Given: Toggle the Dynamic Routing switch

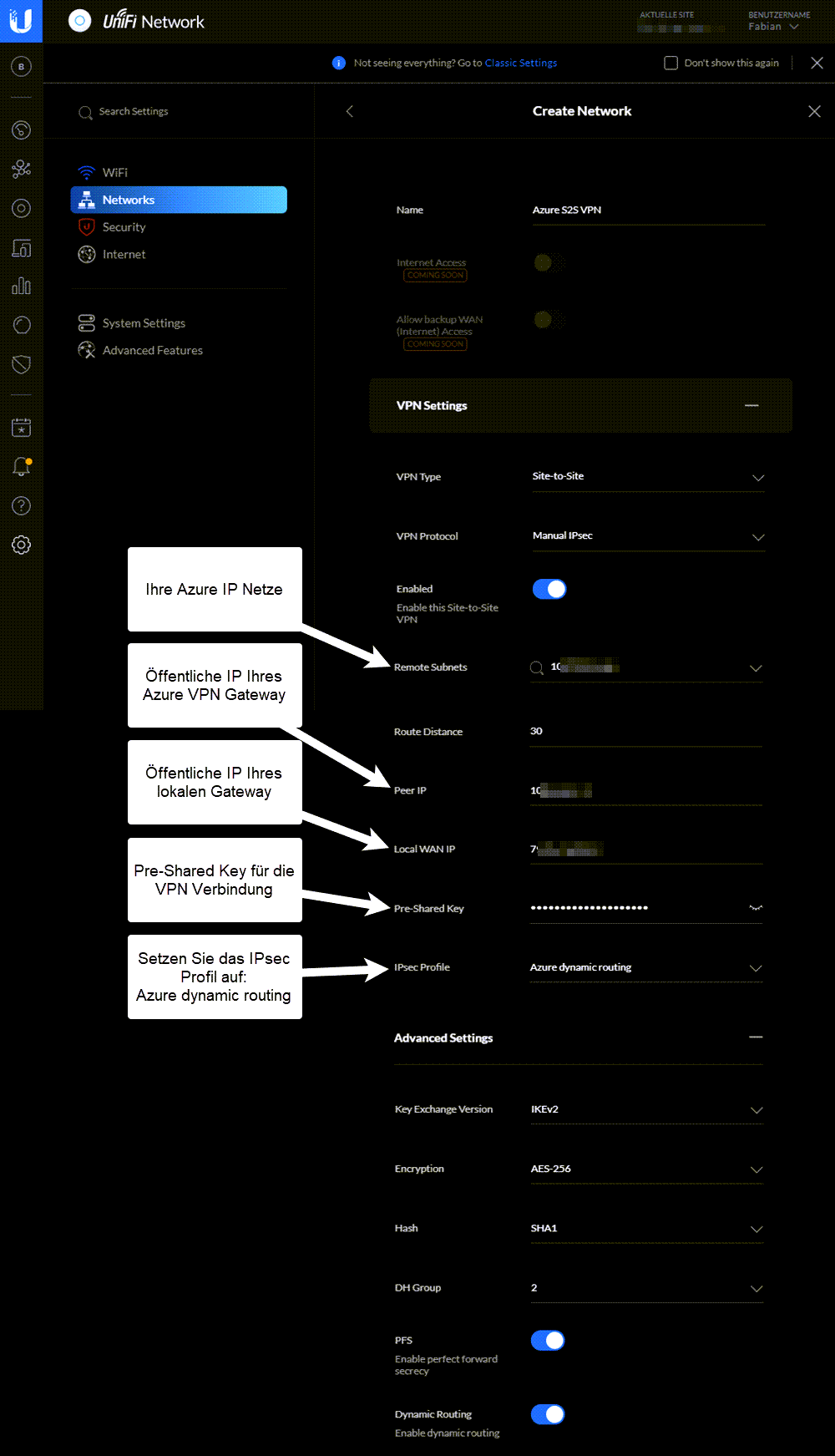Looking at the screenshot, I should [548, 1414].
